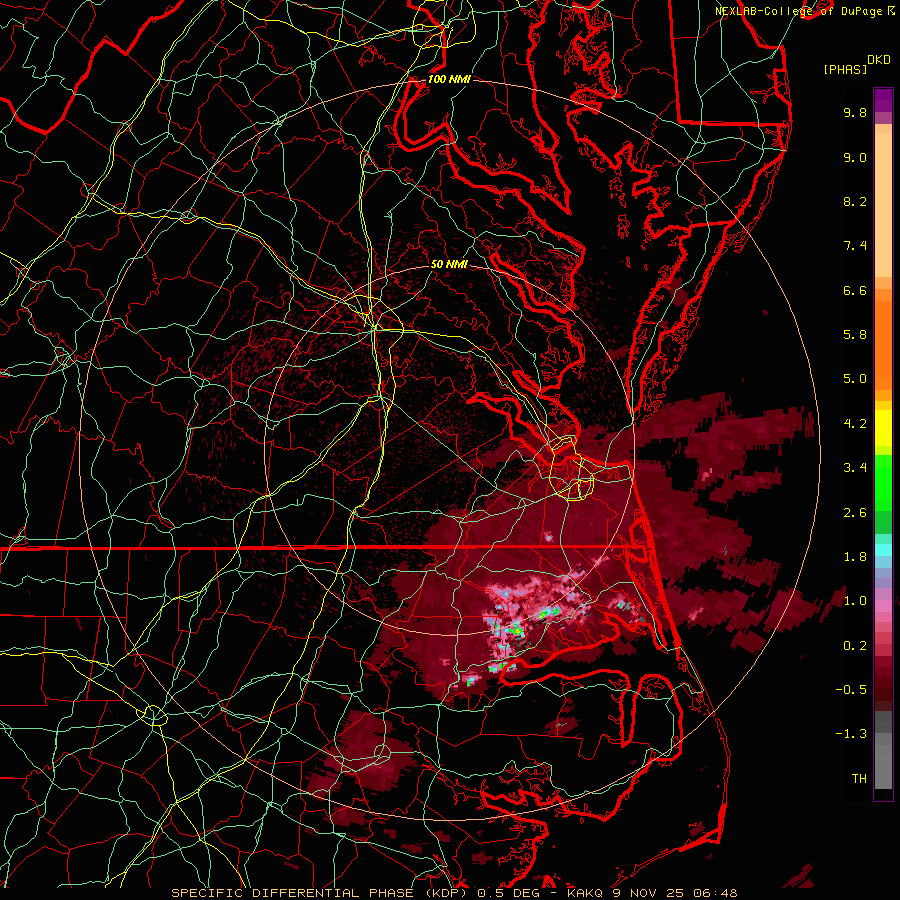The width and height of the screenshot is (900, 900).
Task: Click the [PHAS] legend unit label
Action: coord(845,70)
